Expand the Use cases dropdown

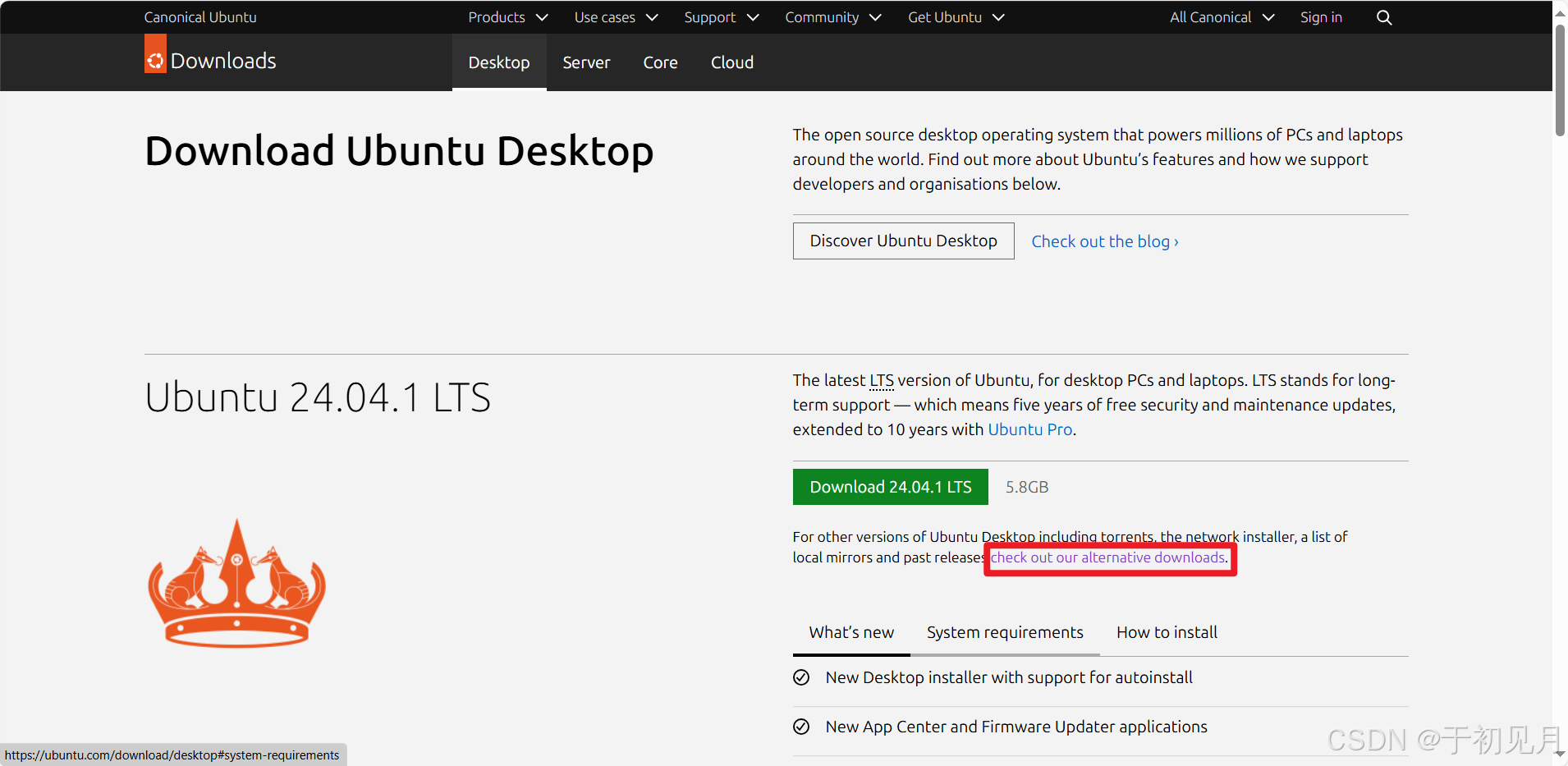tap(616, 17)
